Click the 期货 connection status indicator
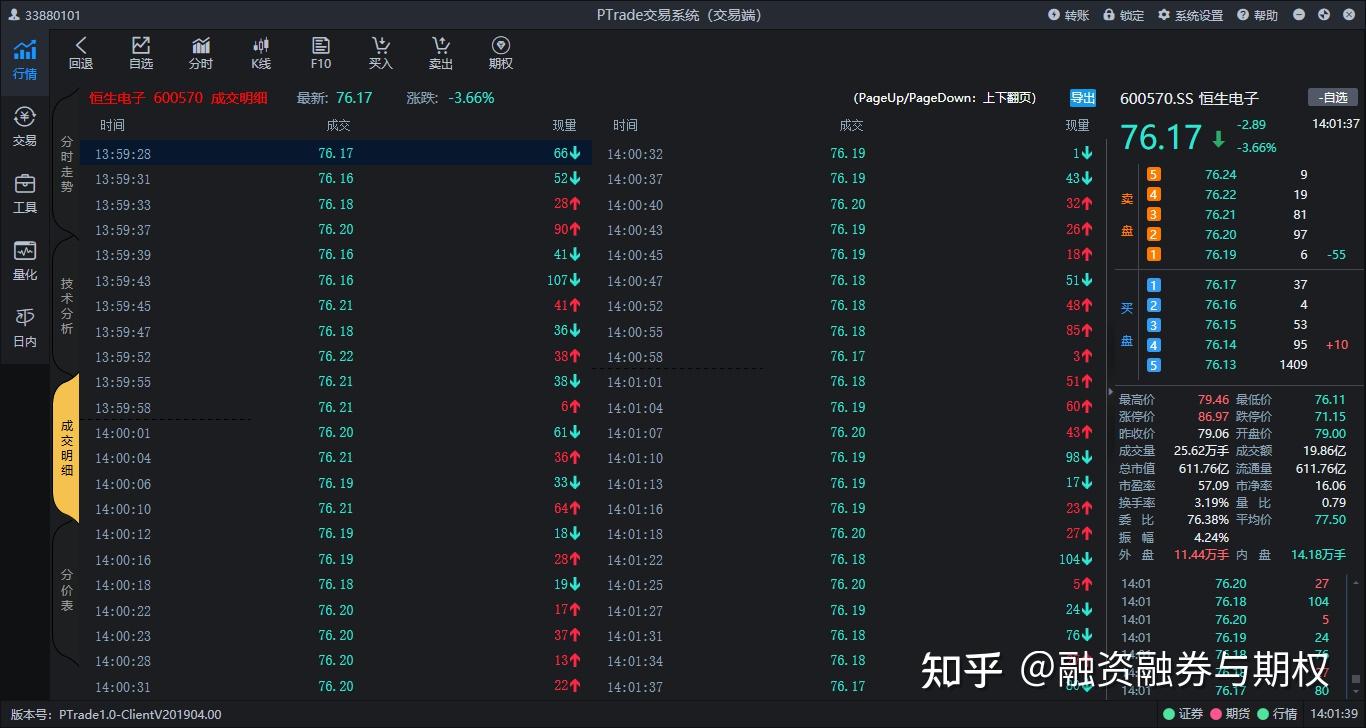This screenshot has height=728, width=1366. 1230,714
